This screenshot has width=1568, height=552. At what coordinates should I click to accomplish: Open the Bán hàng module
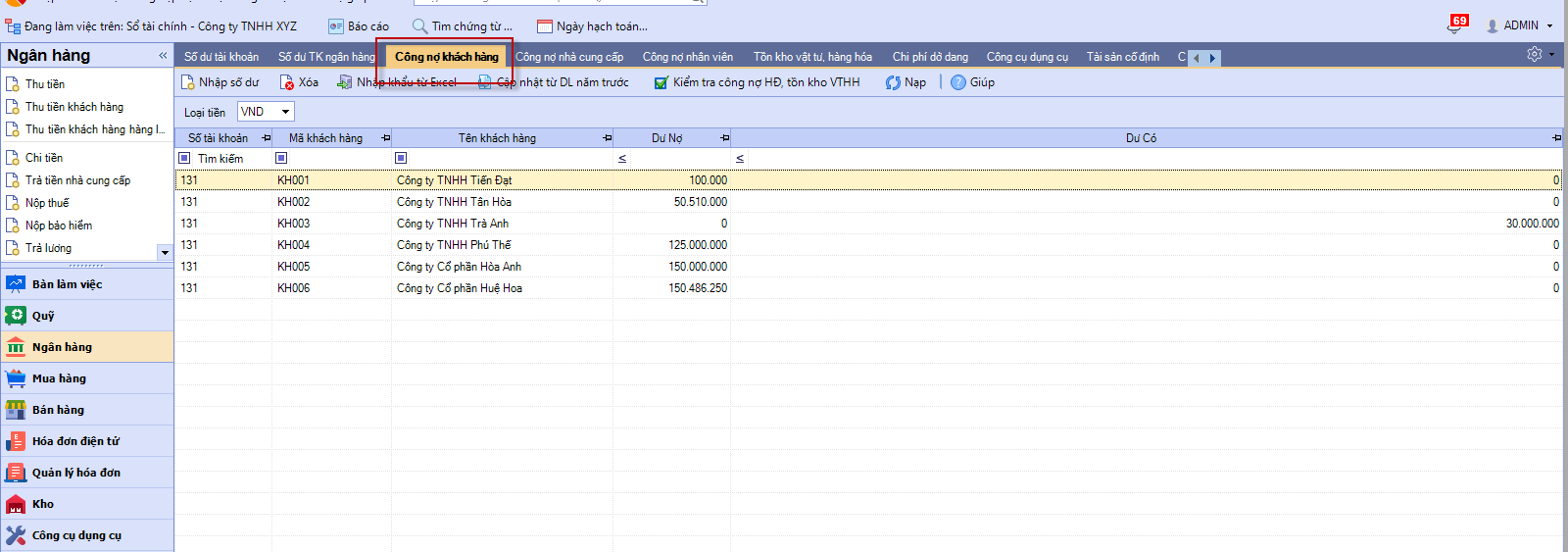pos(87,410)
